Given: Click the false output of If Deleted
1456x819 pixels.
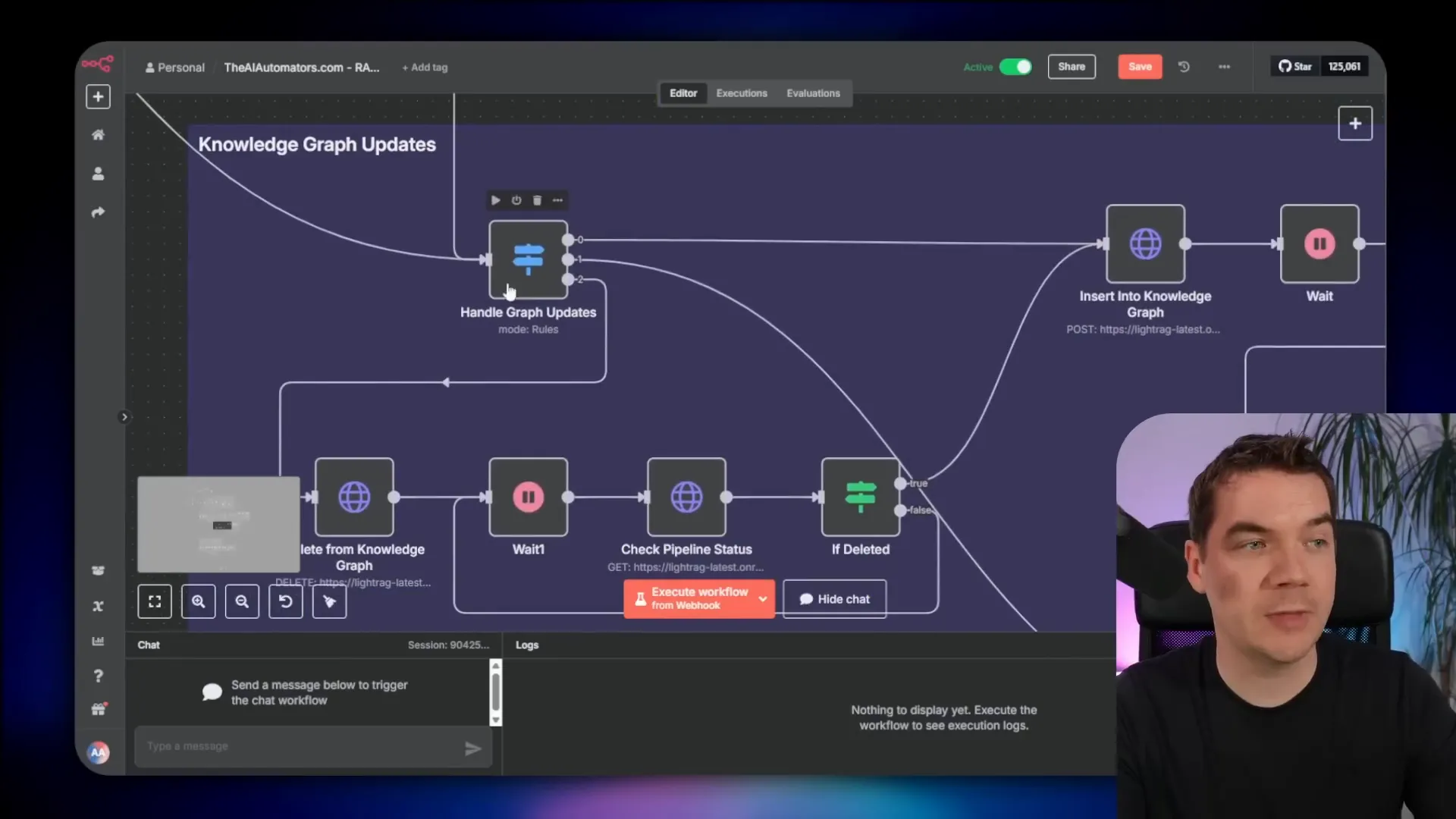Looking at the screenshot, I should tap(900, 510).
